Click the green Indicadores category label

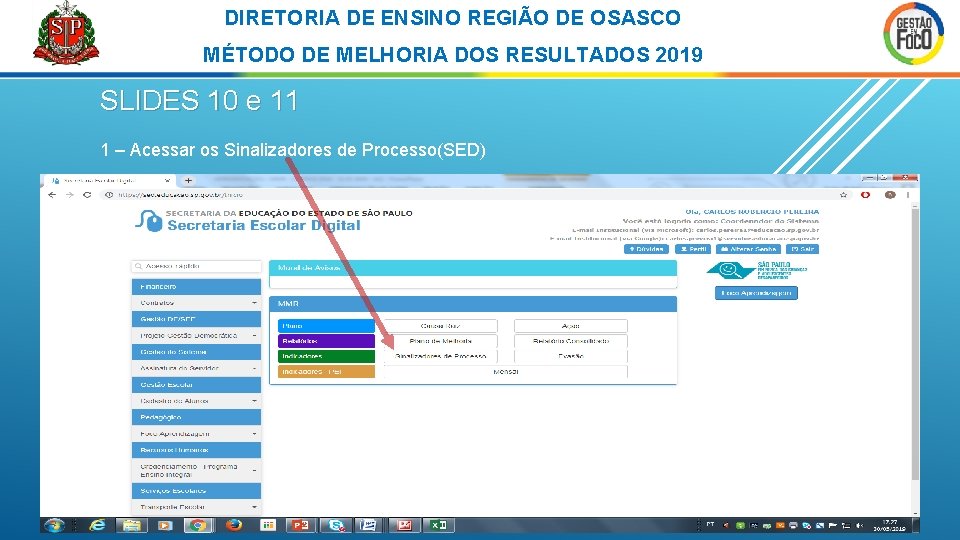coord(326,356)
